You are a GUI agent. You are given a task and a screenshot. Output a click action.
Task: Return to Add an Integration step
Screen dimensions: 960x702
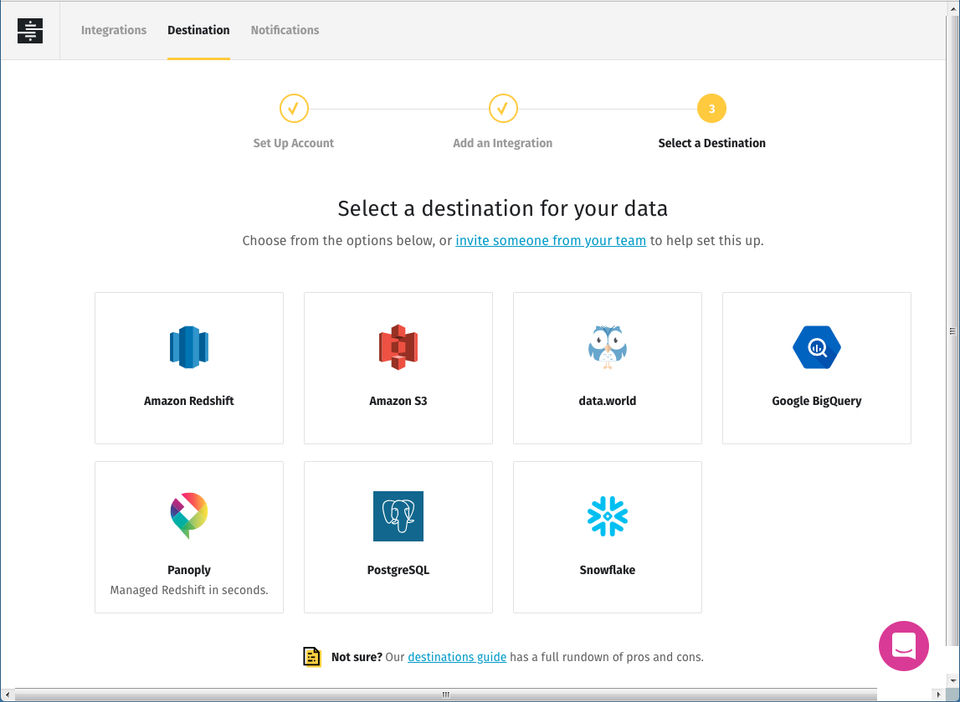(x=502, y=108)
